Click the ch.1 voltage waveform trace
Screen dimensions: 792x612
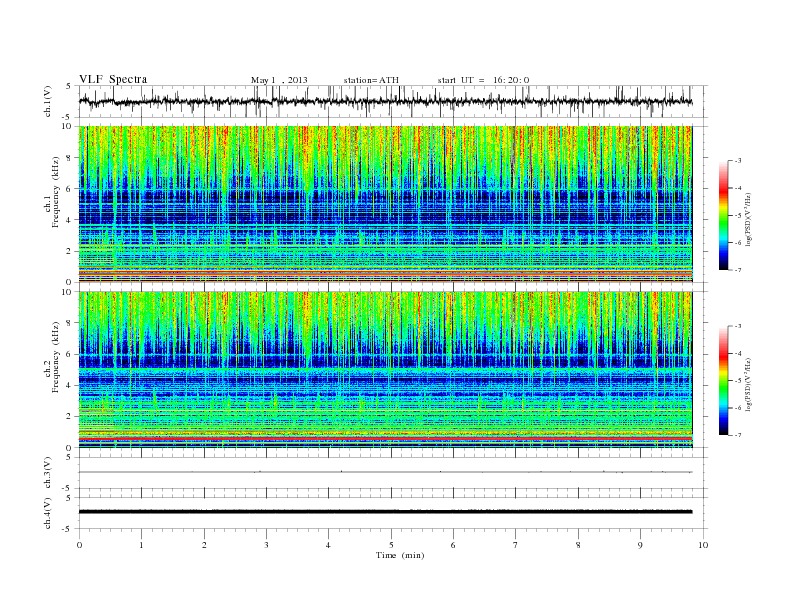[x=385, y=101]
